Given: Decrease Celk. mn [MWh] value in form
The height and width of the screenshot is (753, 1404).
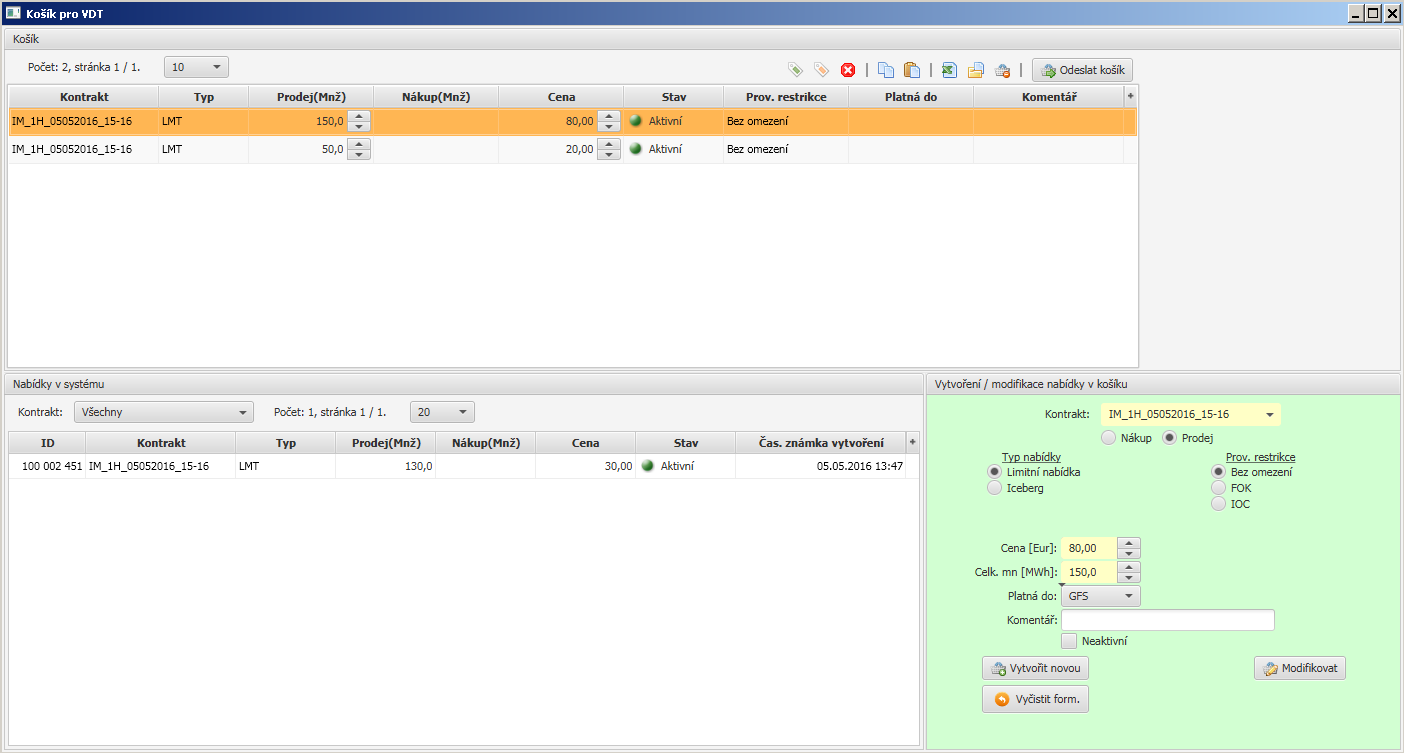Looking at the screenshot, I should (1129, 578).
